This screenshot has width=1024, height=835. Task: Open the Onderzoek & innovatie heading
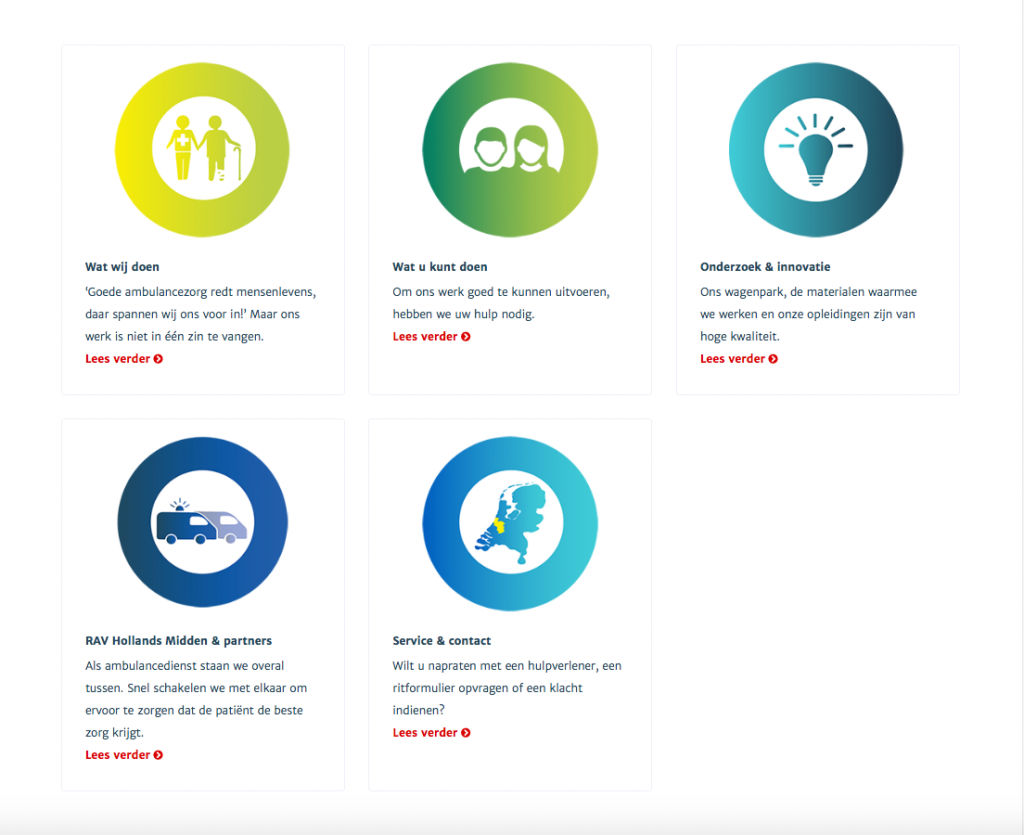tap(765, 267)
